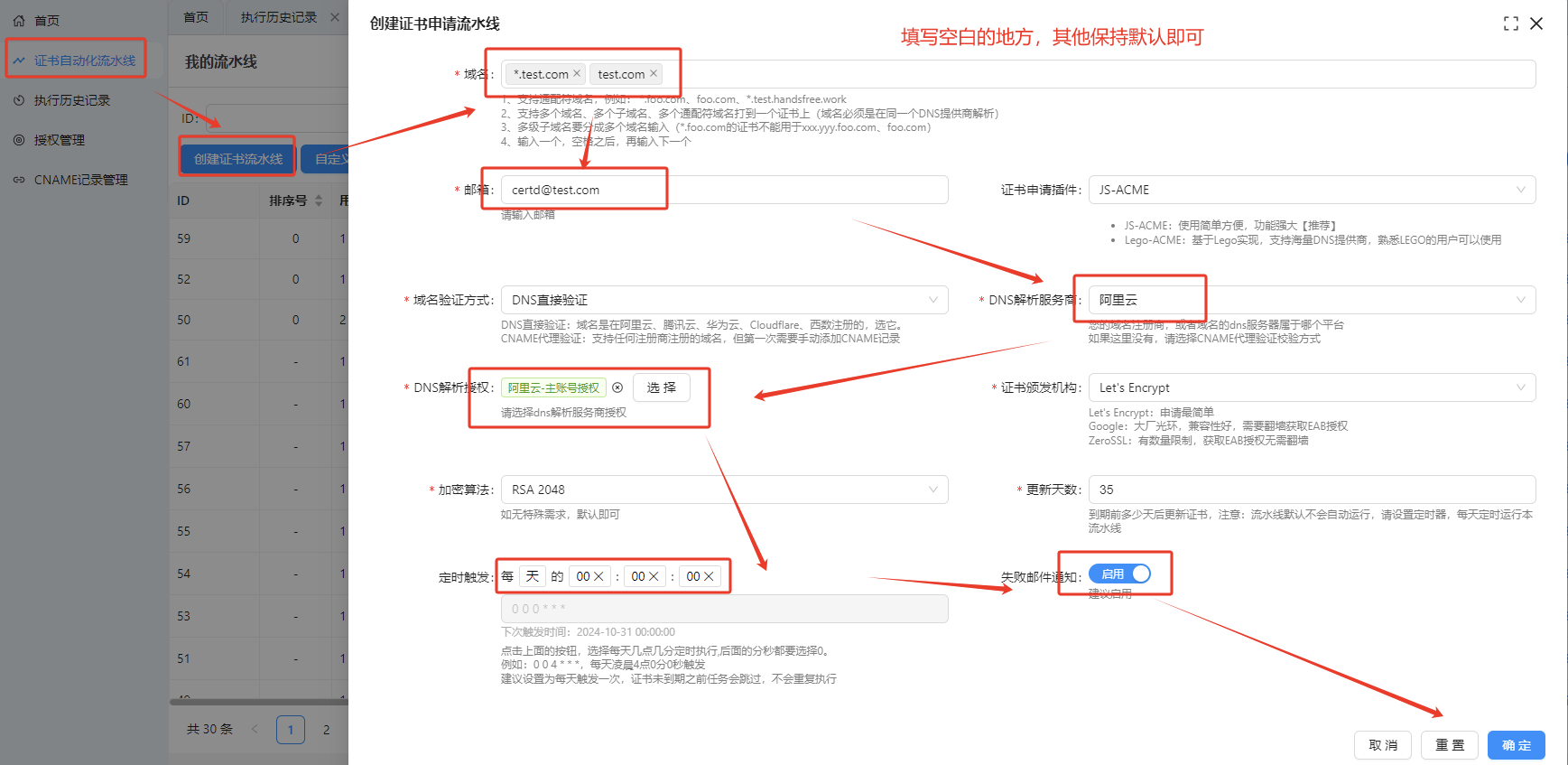
Task: Expand the 域名验证方式 dropdown
Action: [x=724, y=300]
